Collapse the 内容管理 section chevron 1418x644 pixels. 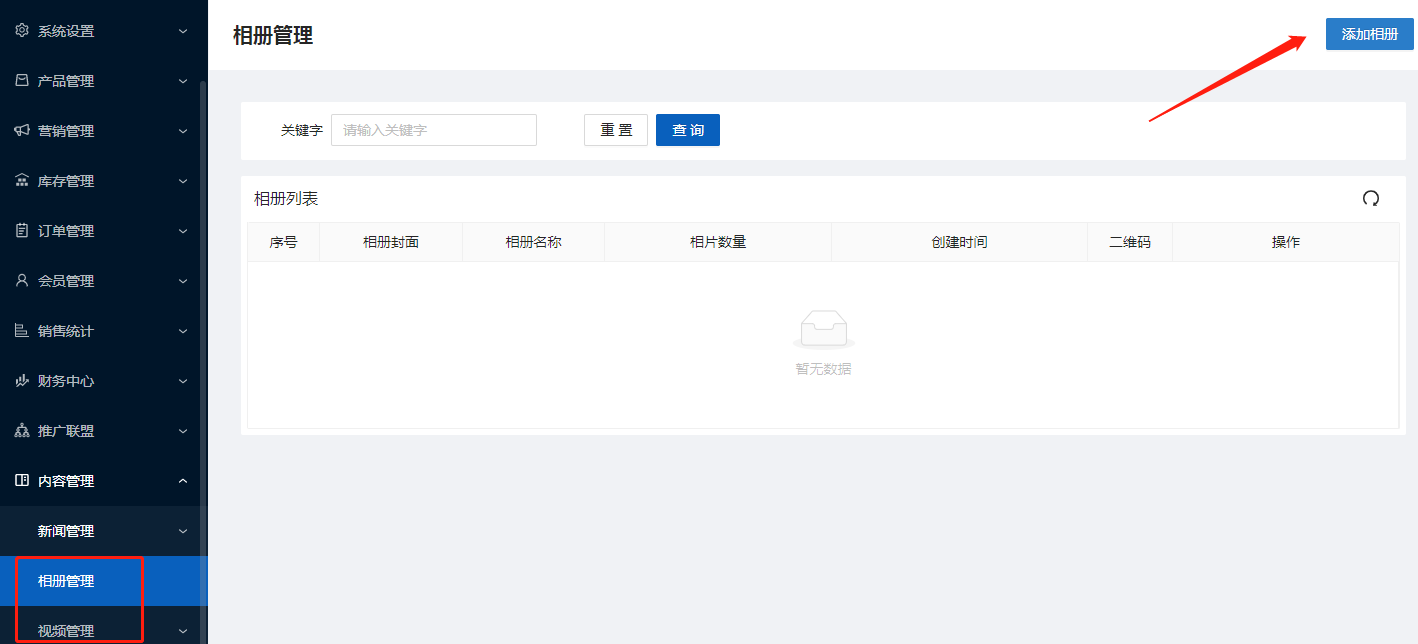183,481
